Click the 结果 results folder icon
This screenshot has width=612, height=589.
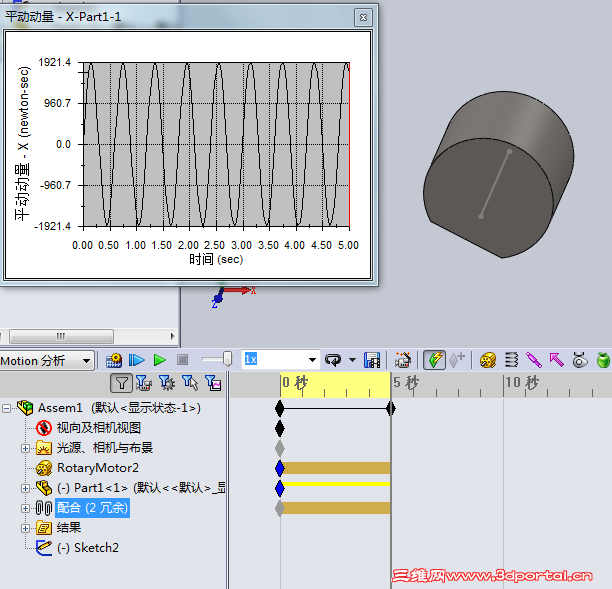[x=44, y=528]
